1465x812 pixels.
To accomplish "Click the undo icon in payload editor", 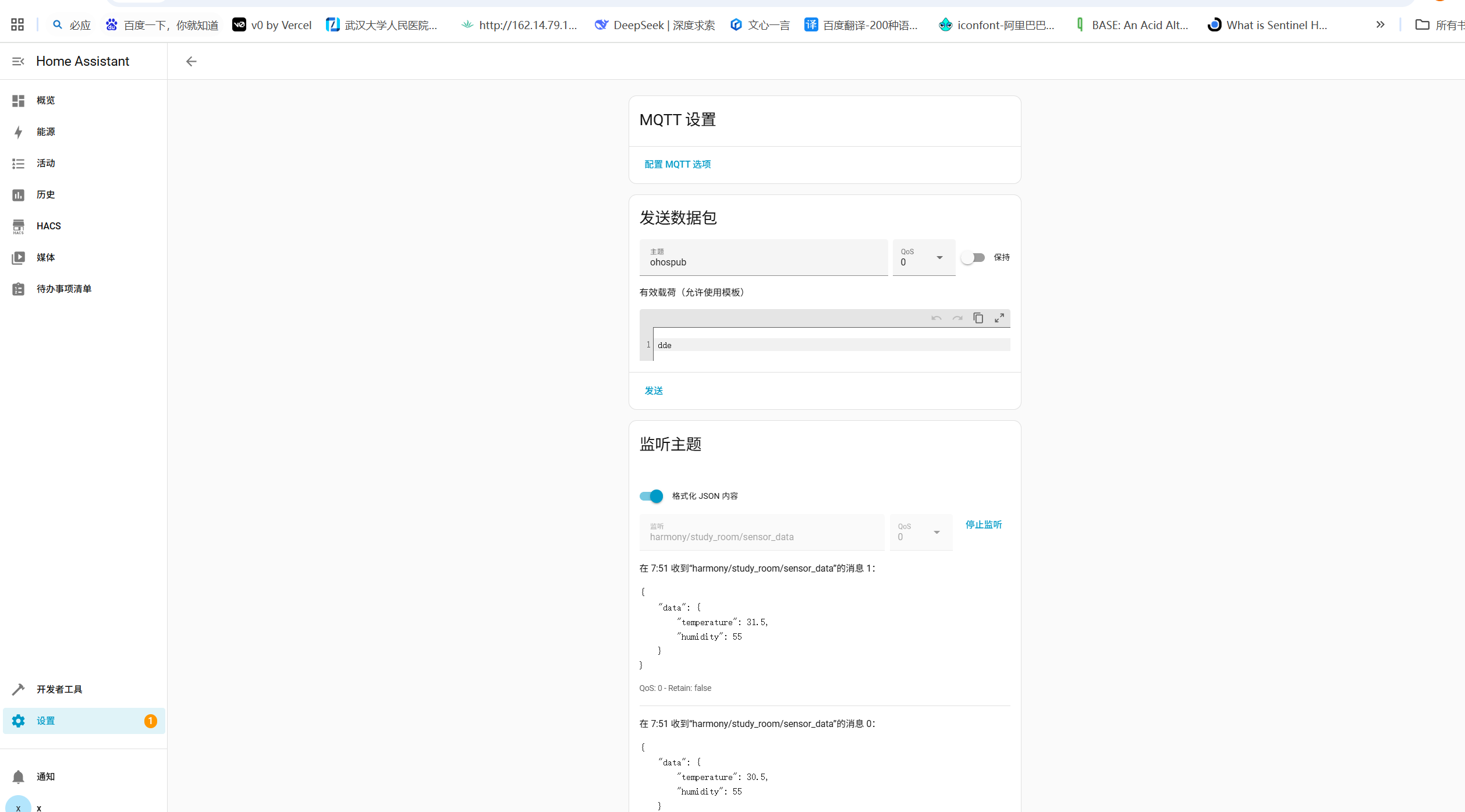I will point(936,318).
